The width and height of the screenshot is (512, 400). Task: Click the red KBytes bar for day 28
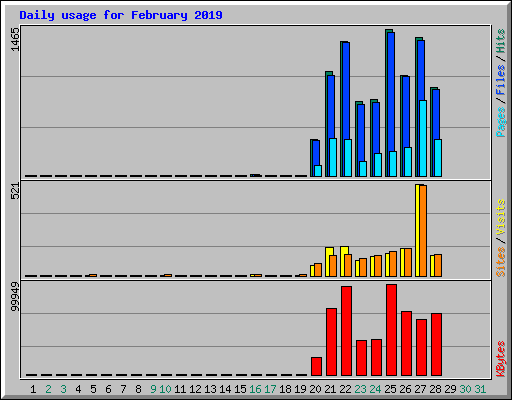(x=436, y=344)
